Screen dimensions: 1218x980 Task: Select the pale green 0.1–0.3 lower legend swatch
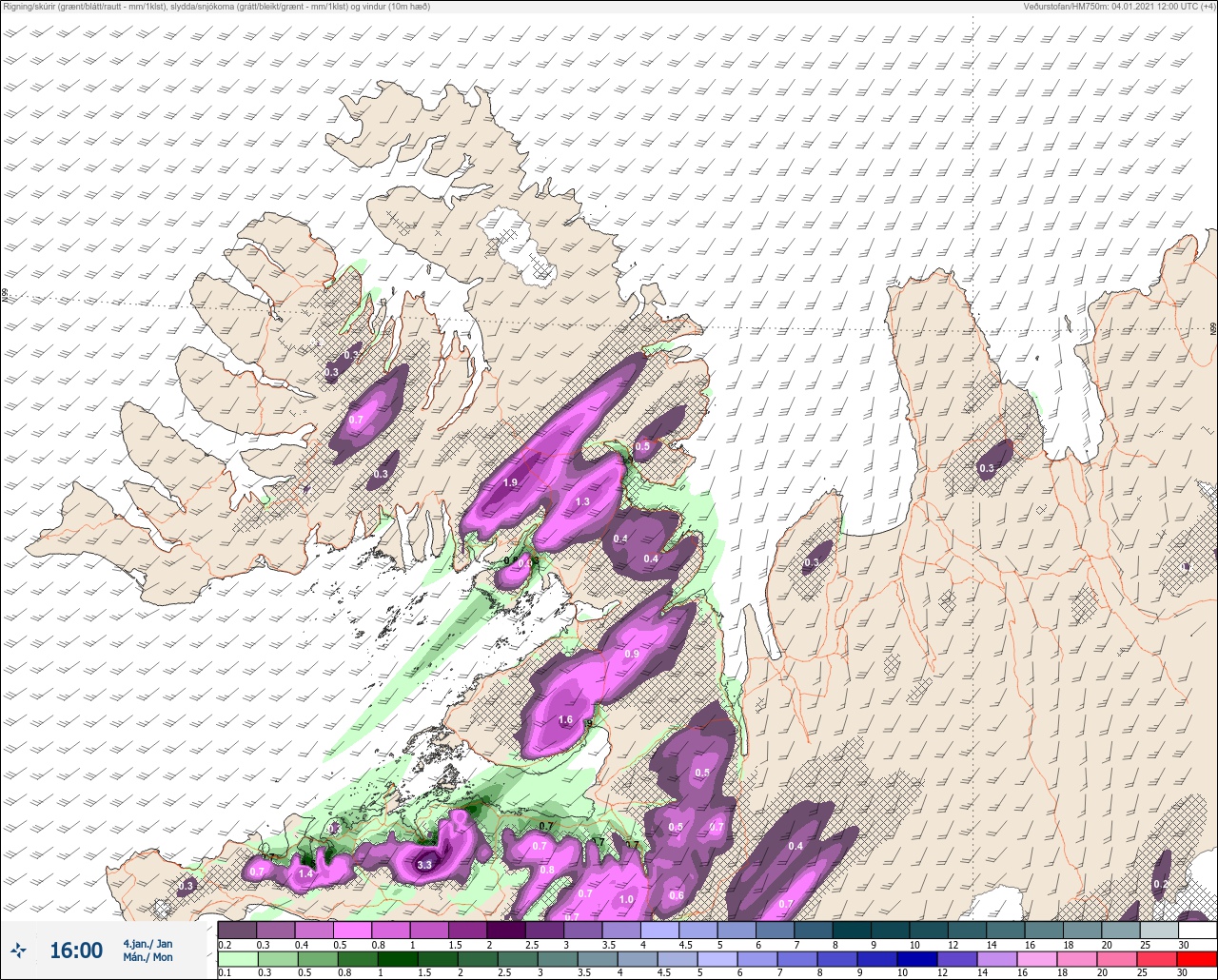pos(237,959)
